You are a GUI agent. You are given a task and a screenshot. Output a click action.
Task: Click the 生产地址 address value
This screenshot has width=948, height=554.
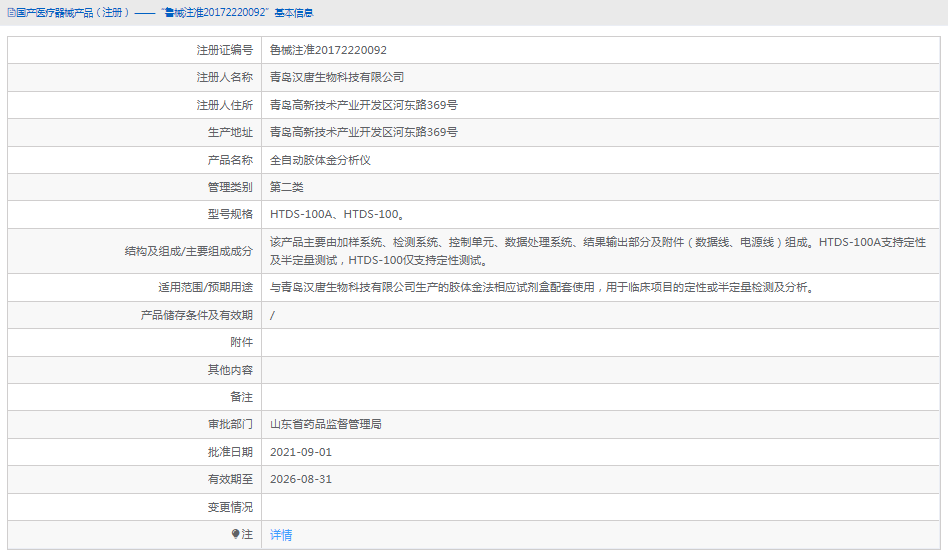click(x=363, y=132)
